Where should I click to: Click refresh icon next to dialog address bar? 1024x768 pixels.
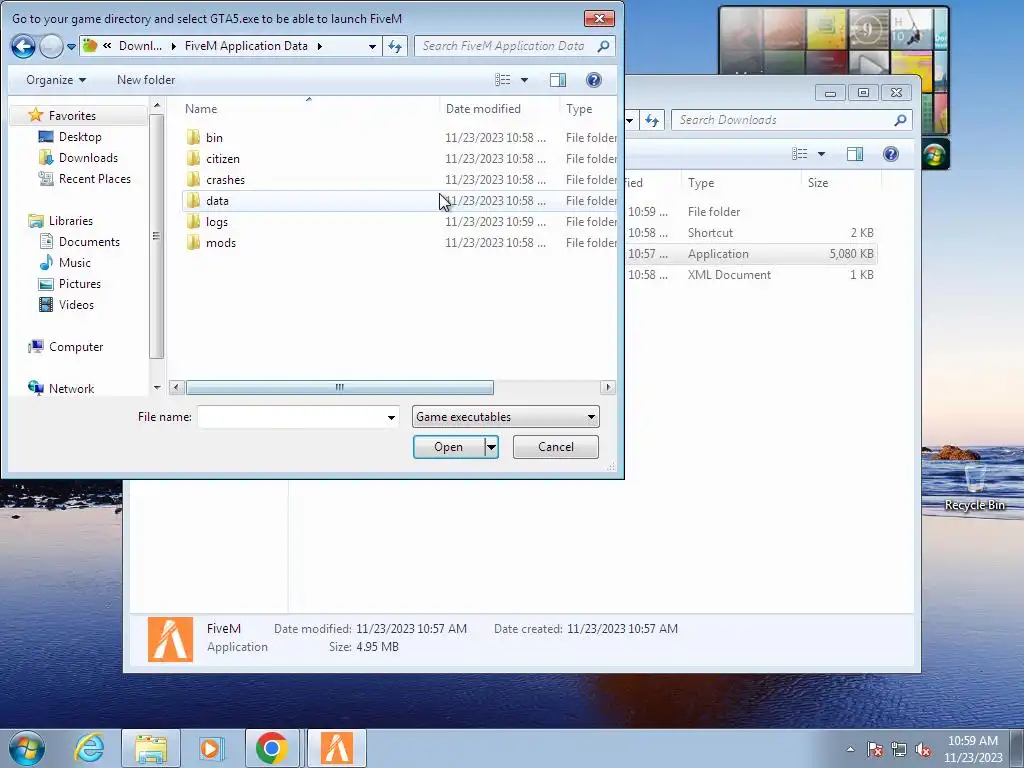coord(395,46)
